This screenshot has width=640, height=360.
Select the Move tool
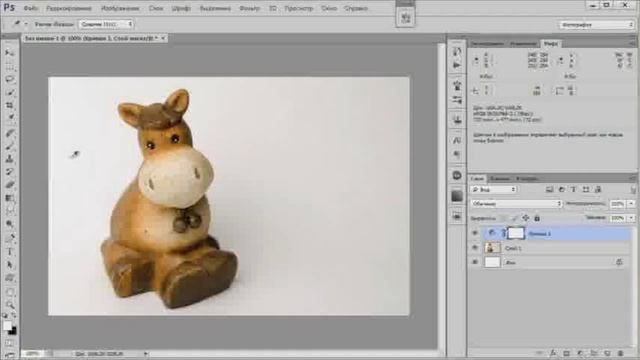[x=10, y=53]
